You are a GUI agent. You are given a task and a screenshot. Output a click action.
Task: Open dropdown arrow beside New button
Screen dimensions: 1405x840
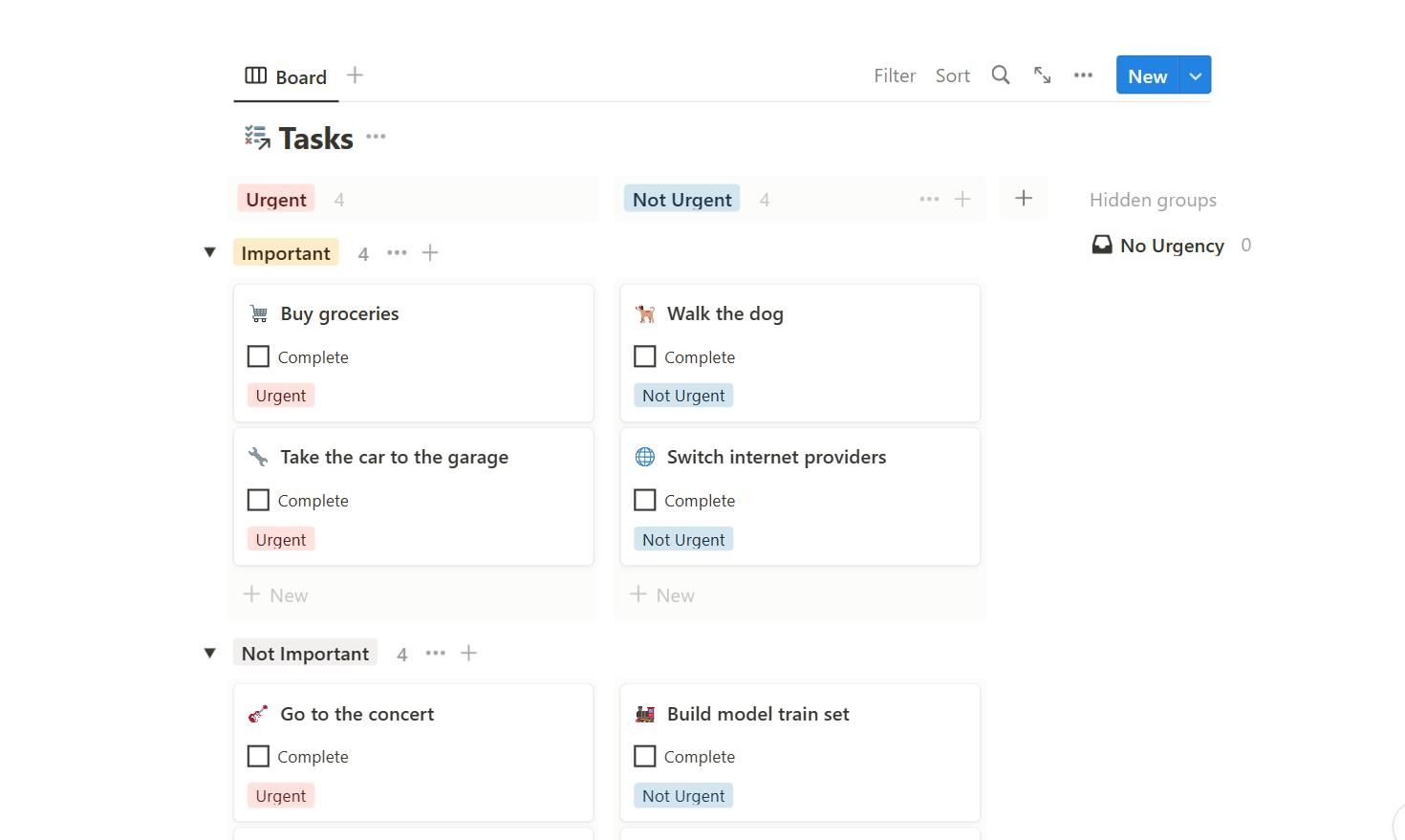1196,75
